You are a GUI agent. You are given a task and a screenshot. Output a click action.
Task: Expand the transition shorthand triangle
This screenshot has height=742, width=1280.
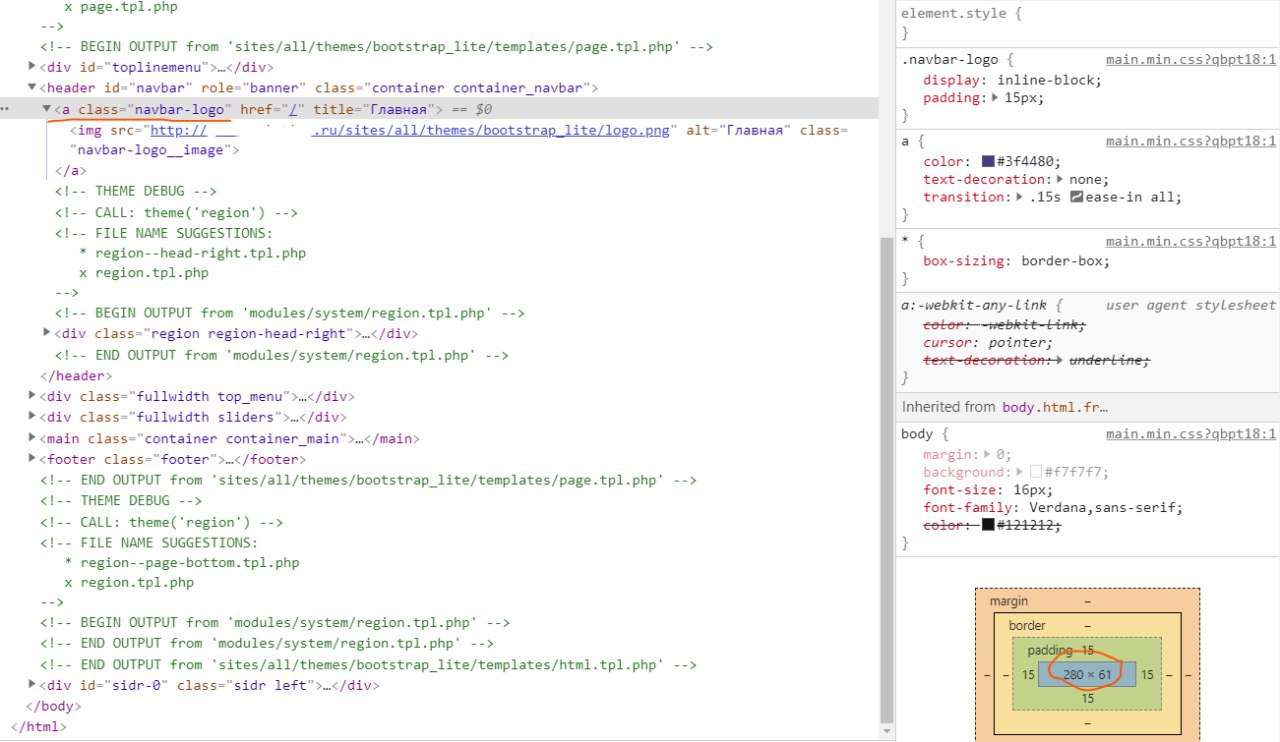tap(1021, 197)
